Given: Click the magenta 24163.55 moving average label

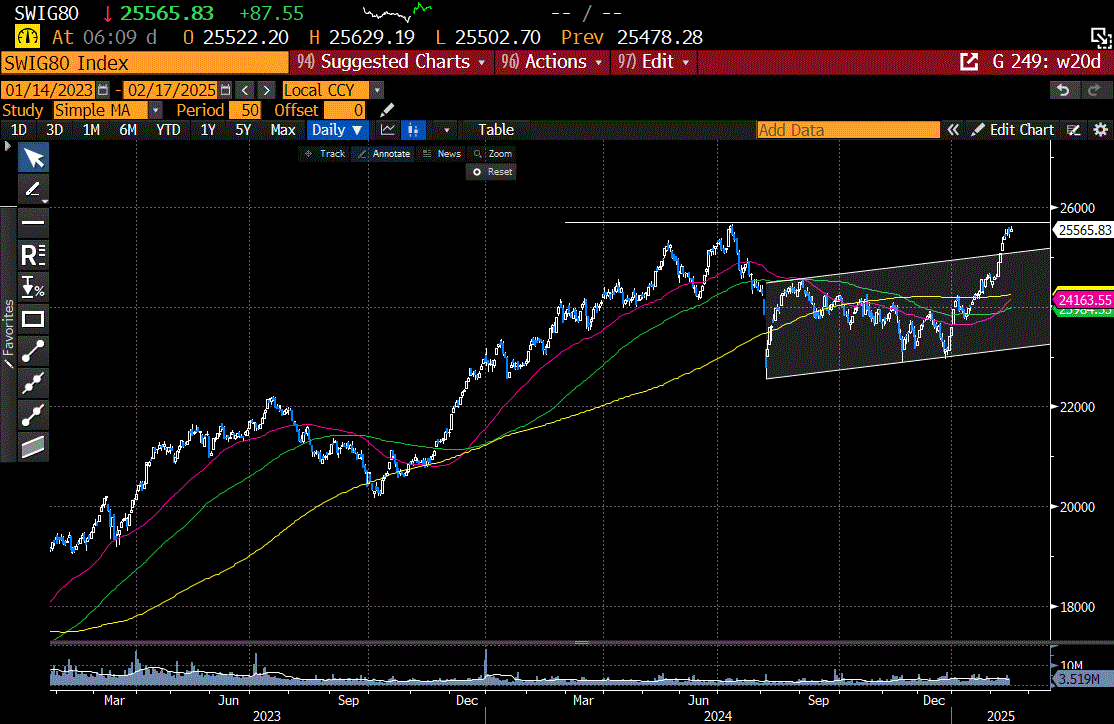Looking at the screenshot, I should click(1084, 300).
